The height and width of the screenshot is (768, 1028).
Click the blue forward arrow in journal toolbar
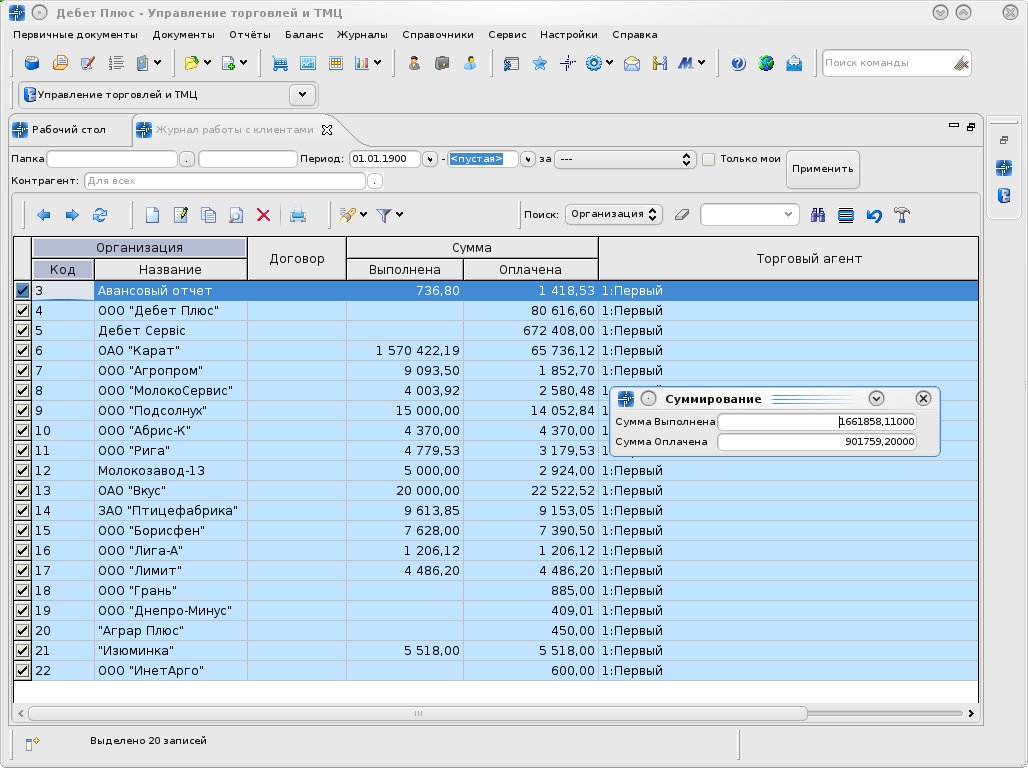tap(72, 215)
